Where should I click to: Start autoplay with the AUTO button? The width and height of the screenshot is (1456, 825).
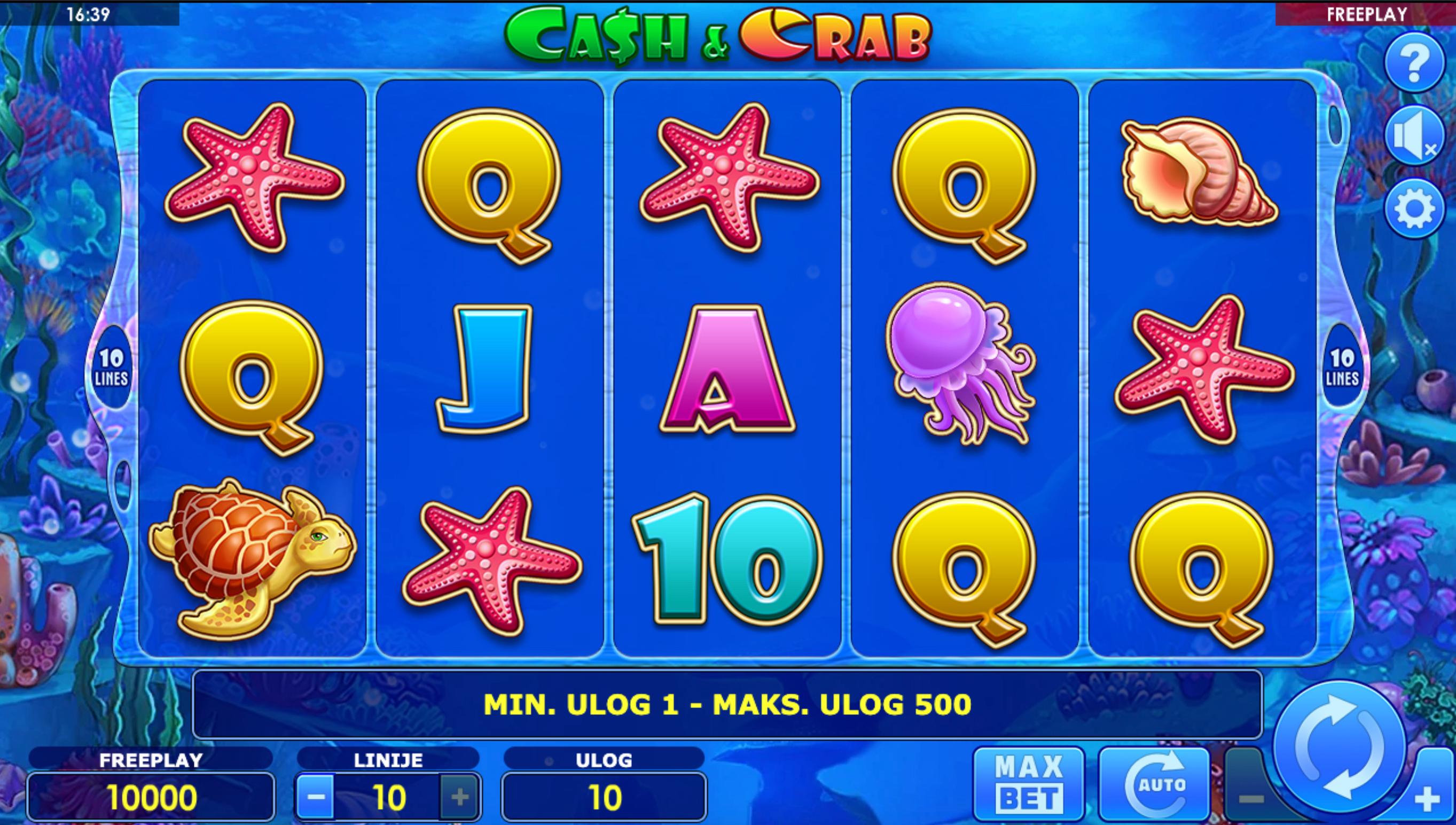(1154, 784)
